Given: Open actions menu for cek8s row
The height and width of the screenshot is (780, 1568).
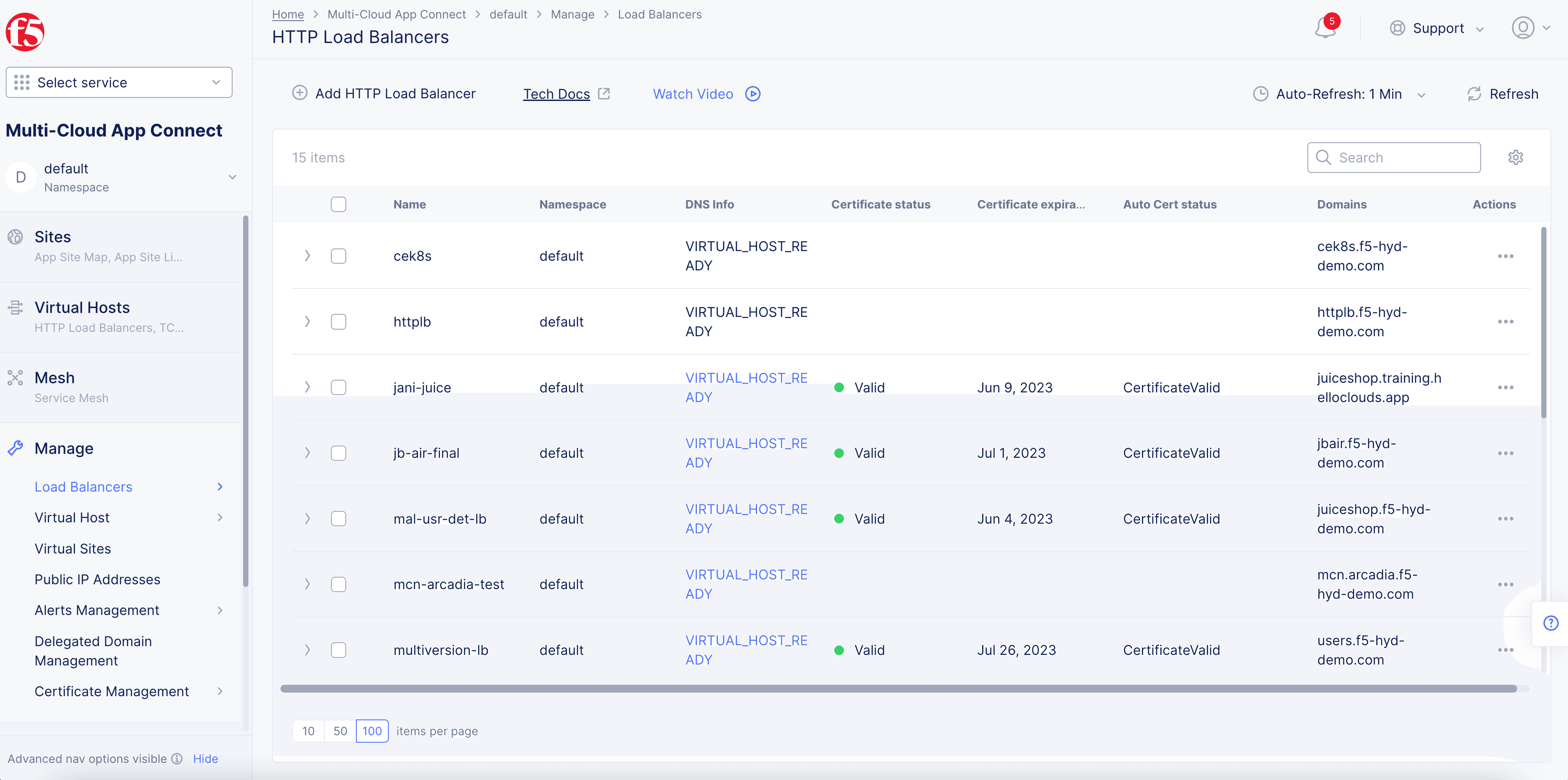Looking at the screenshot, I should (1505, 256).
